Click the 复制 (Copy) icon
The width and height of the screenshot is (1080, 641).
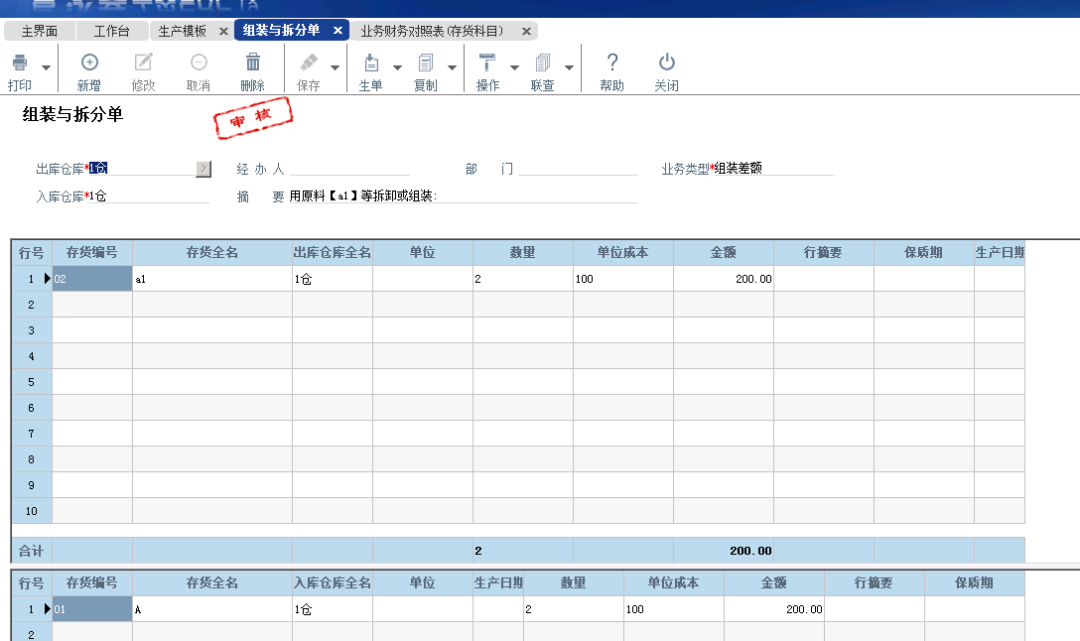[427, 63]
